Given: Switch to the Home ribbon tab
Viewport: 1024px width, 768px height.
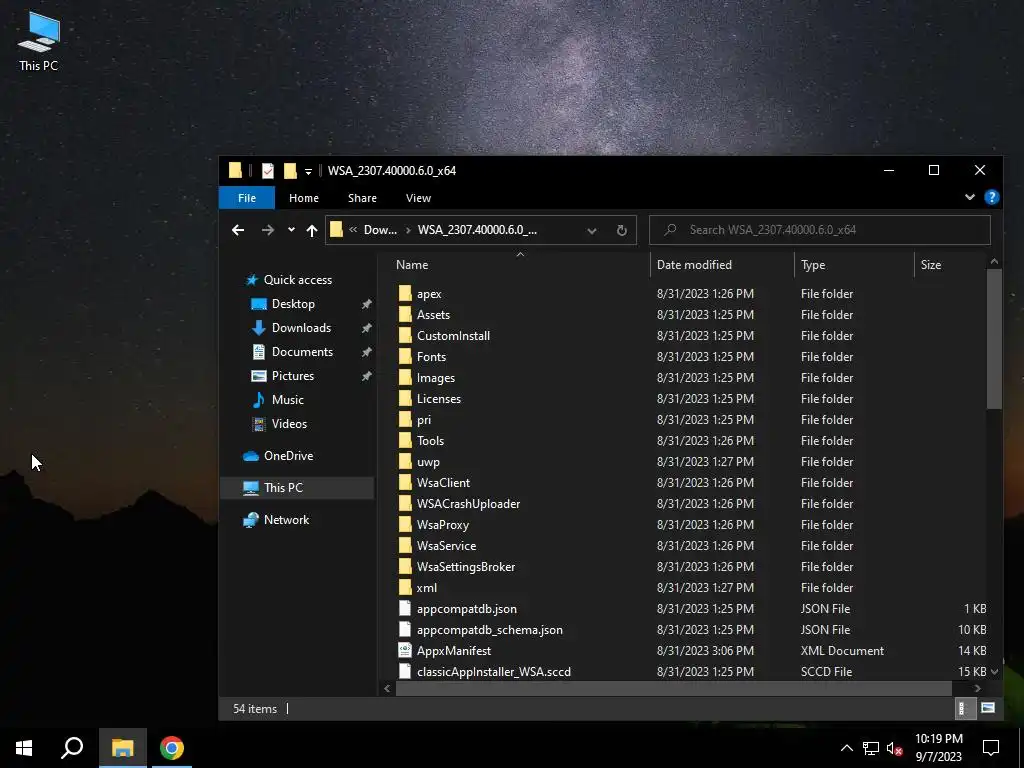Looking at the screenshot, I should coord(304,198).
